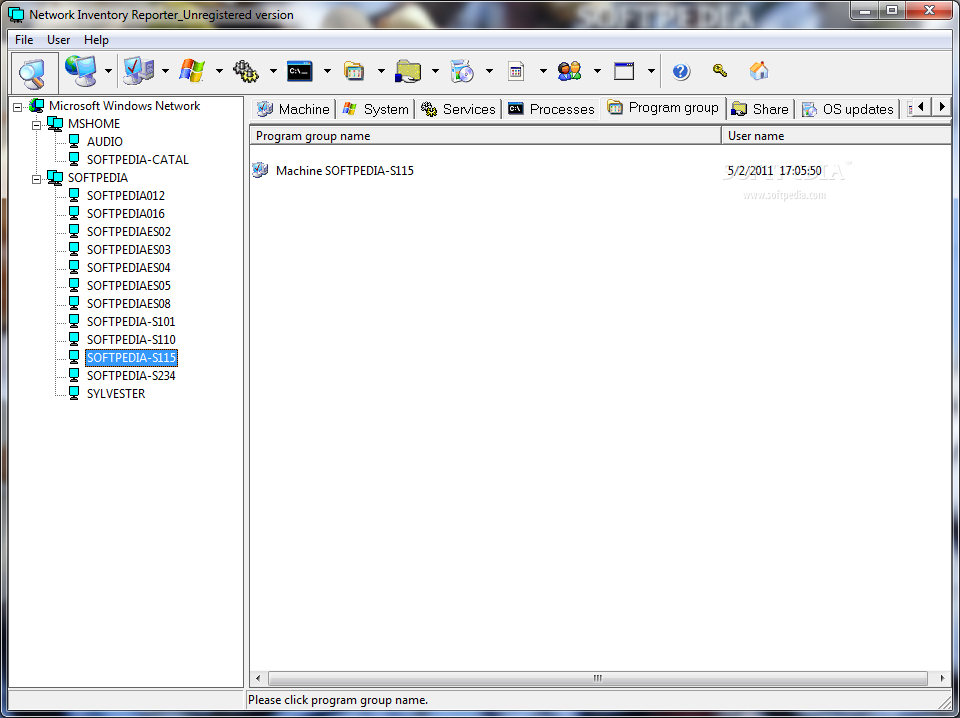Open dropdown arrow next to Windows flag icon
The image size is (960, 718).
pyautogui.click(x=219, y=71)
